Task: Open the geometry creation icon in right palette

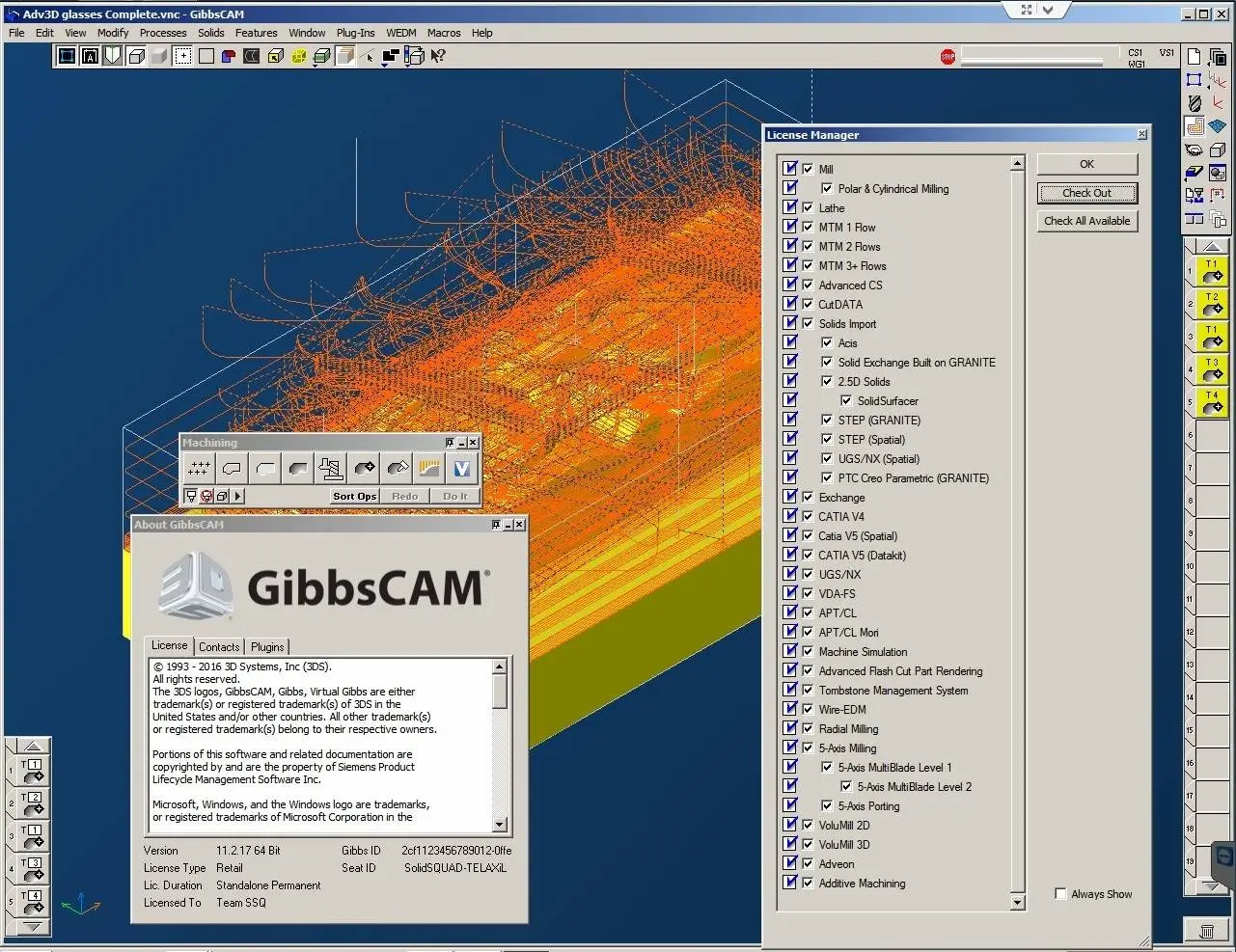Action: (1194, 79)
